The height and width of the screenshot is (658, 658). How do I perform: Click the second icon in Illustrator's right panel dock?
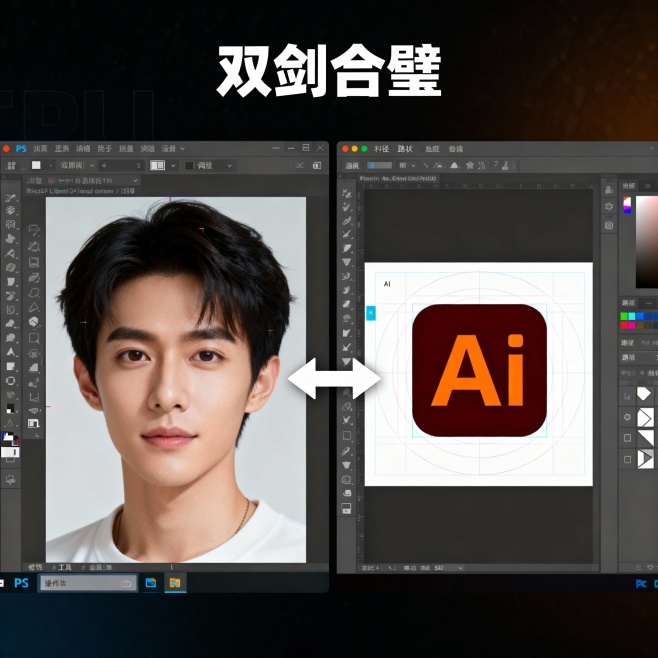608,206
